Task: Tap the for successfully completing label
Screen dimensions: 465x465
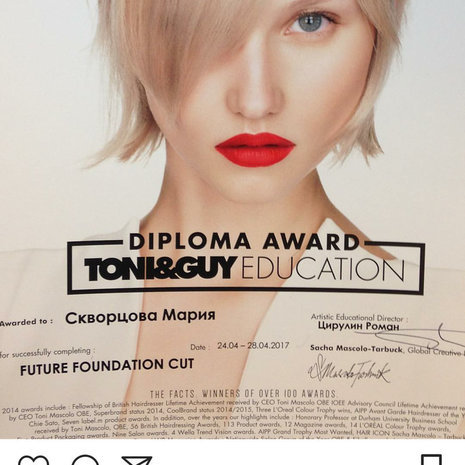Action: click(48, 353)
